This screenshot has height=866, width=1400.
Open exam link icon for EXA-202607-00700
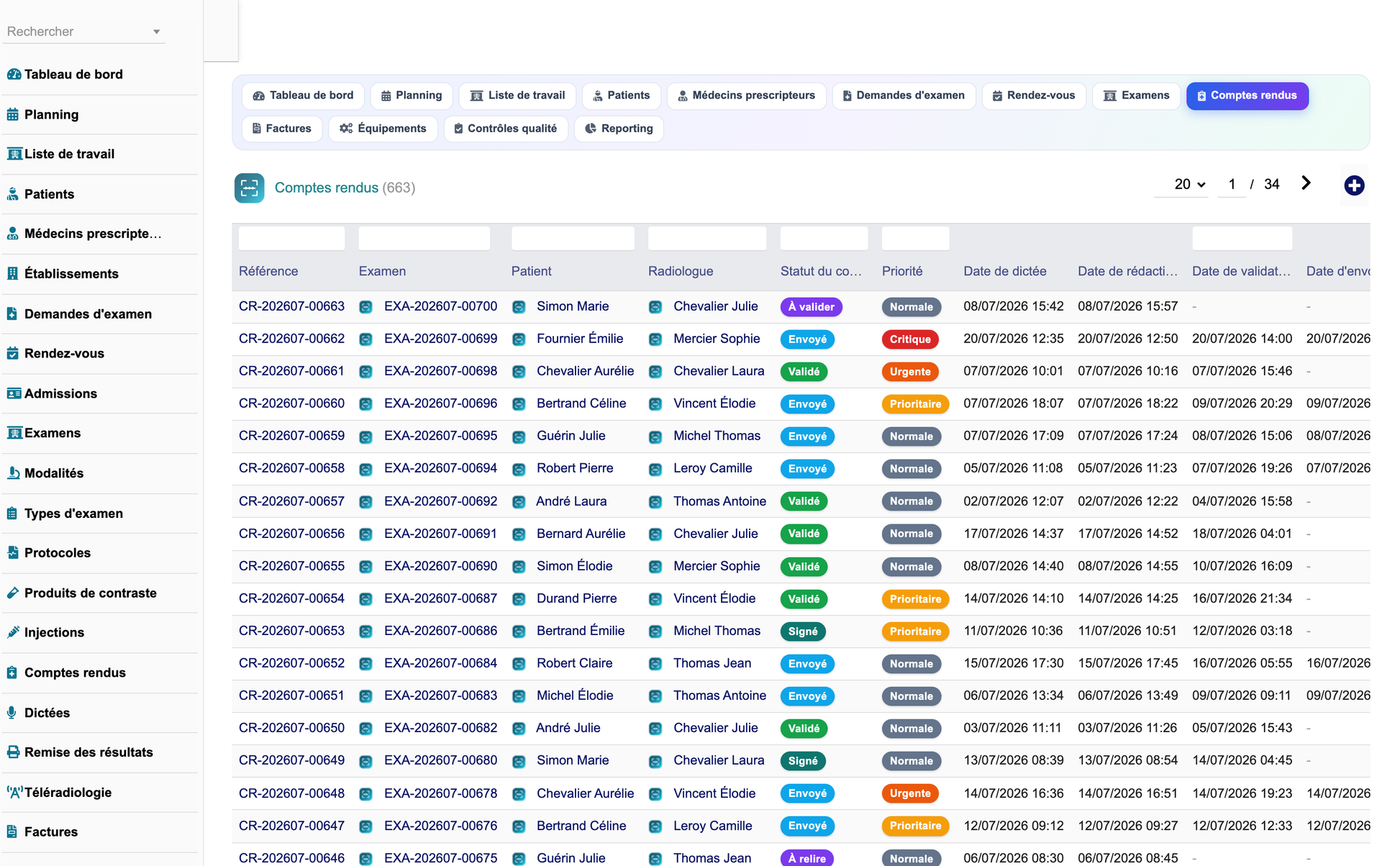(365, 307)
